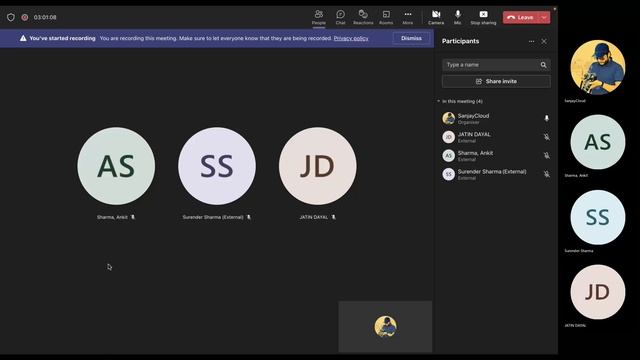Click Share invite button
The image size is (640, 360).
(496, 81)
